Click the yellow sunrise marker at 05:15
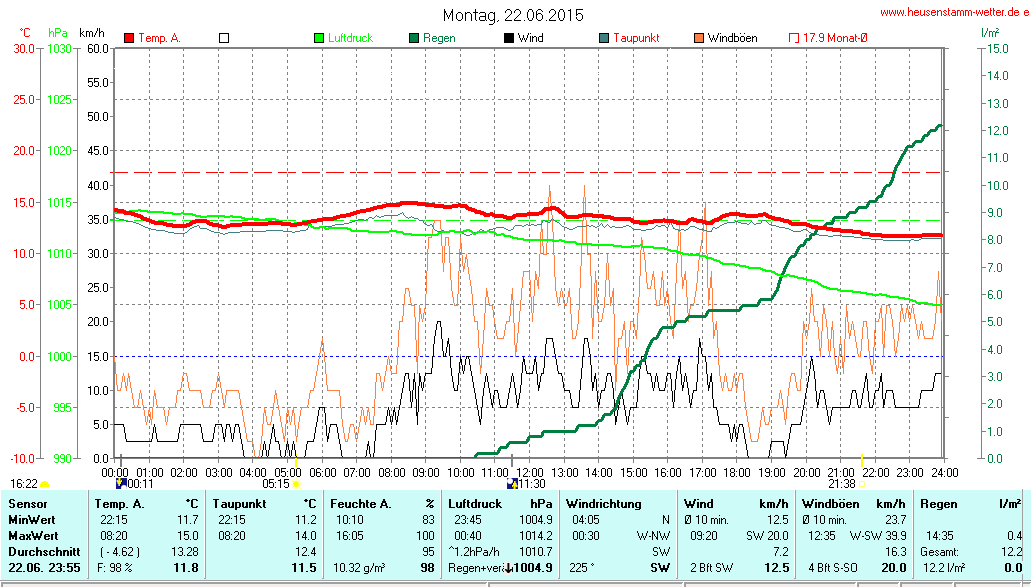 (x=296, y=484)
